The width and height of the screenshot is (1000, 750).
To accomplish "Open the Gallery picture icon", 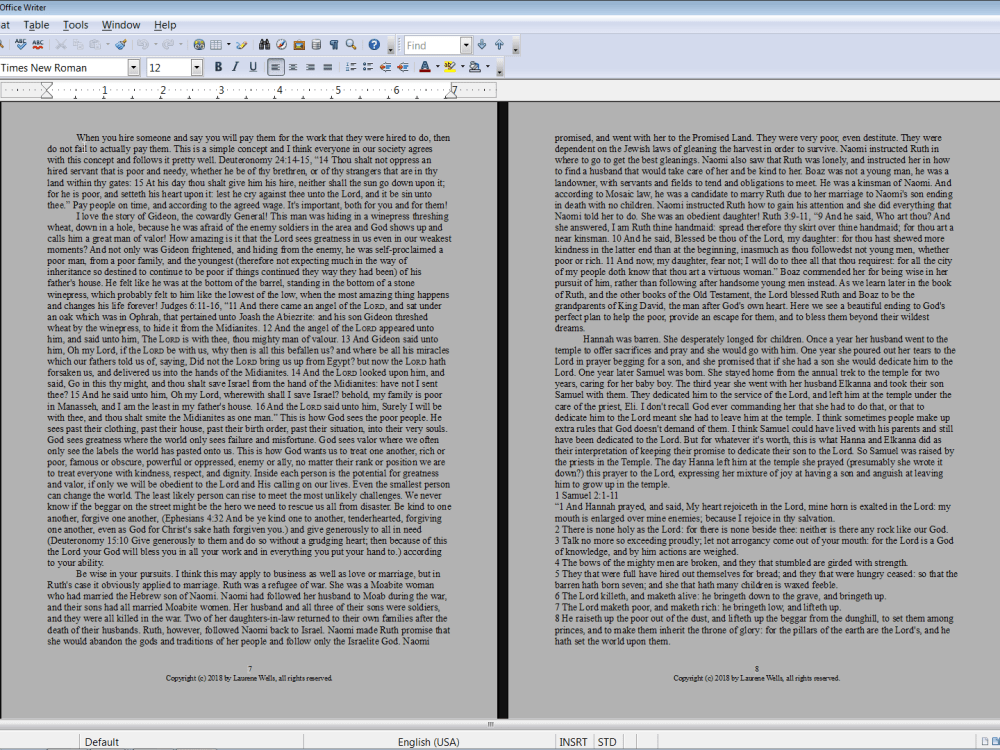I will pyautogui.click(x=299, y=45).
